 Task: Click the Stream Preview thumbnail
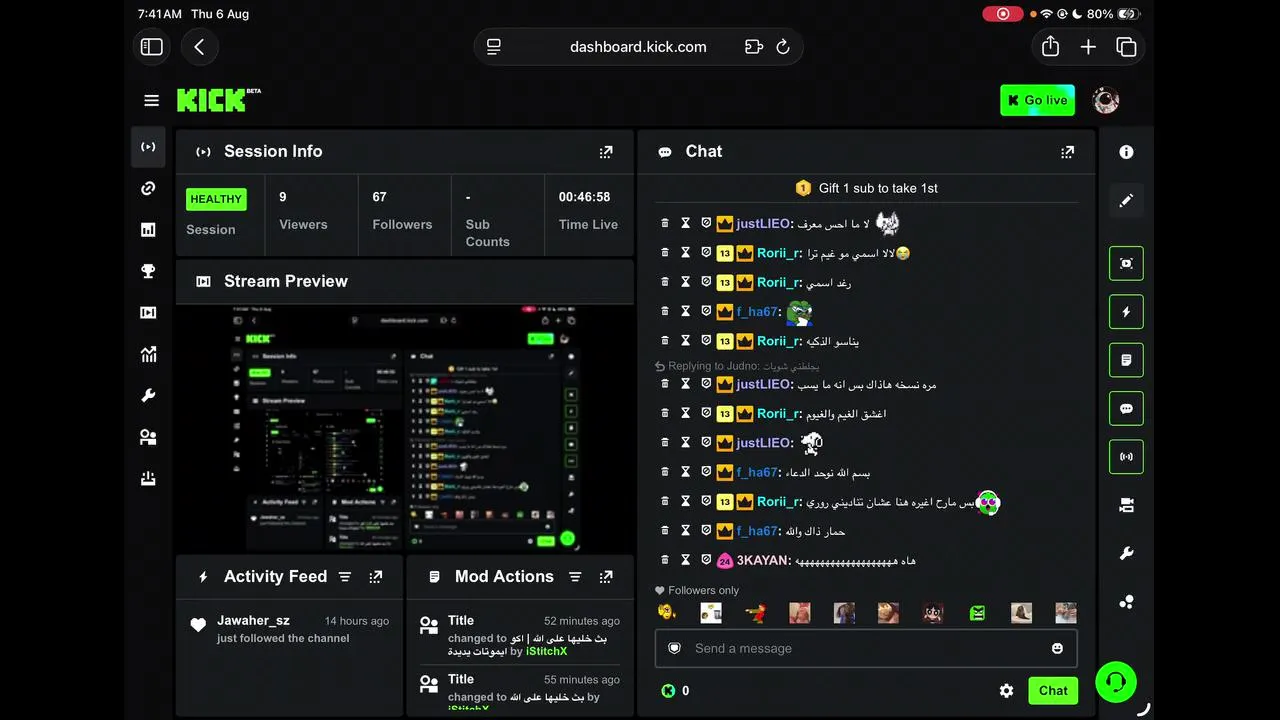click(x=405, y=428)
